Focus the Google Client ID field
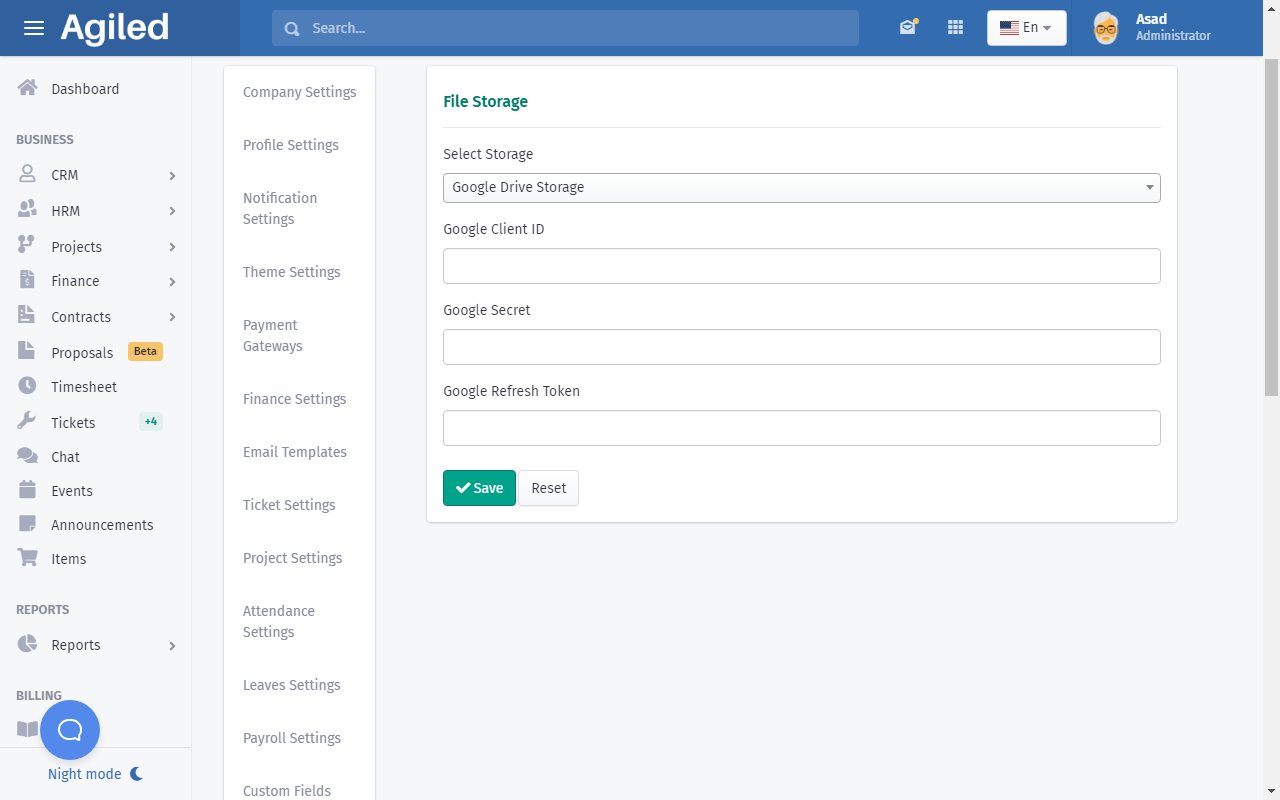 point(801,266)
